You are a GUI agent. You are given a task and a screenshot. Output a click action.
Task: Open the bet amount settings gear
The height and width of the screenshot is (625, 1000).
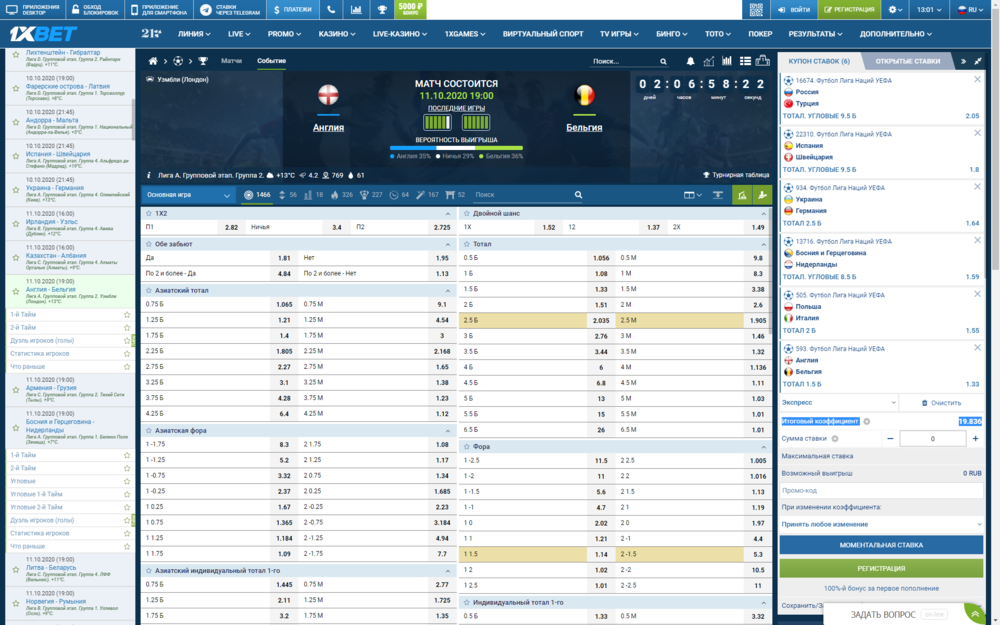[835, 439]
